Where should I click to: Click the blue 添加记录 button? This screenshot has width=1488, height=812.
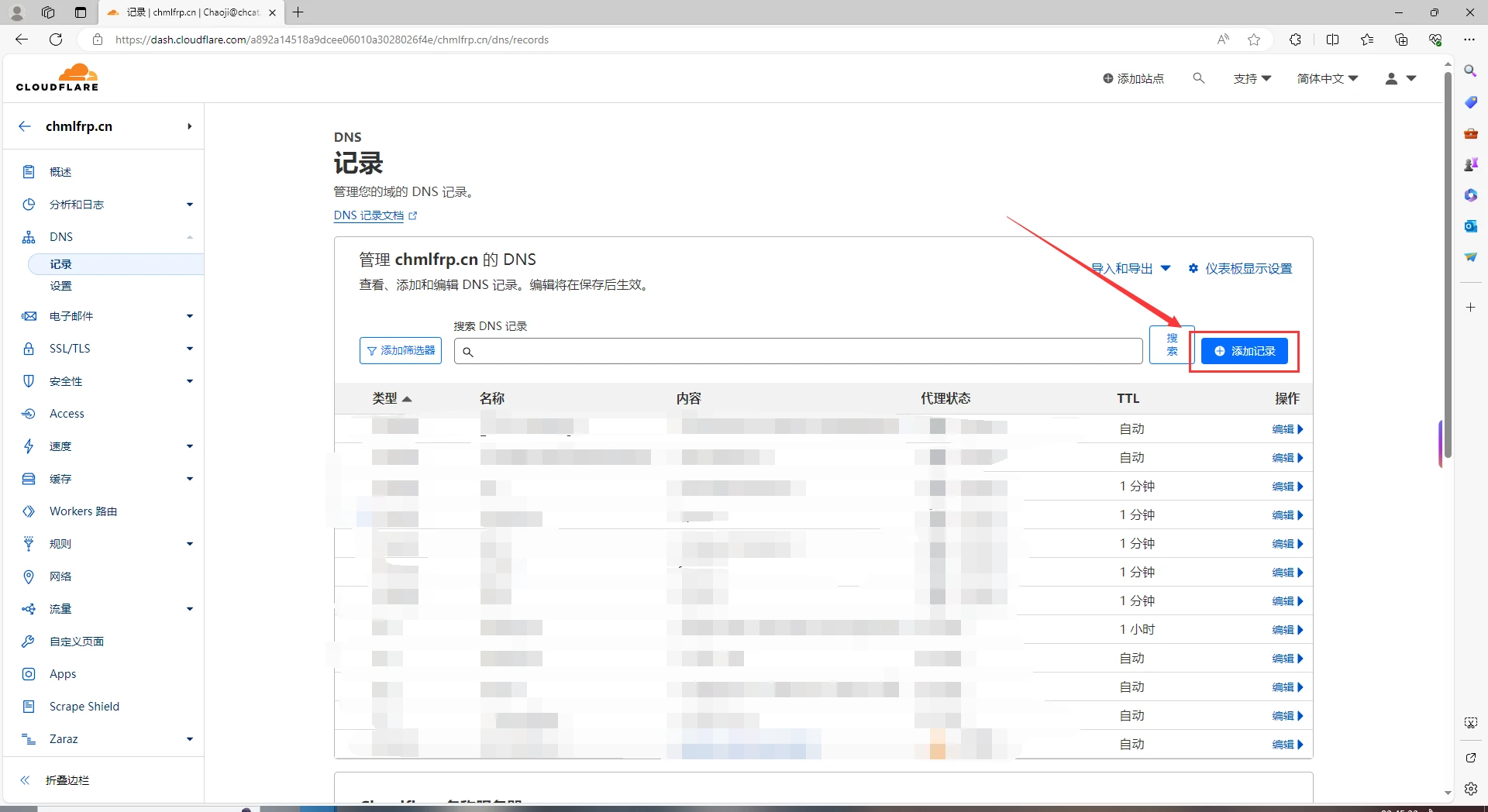pos(1244,351)
